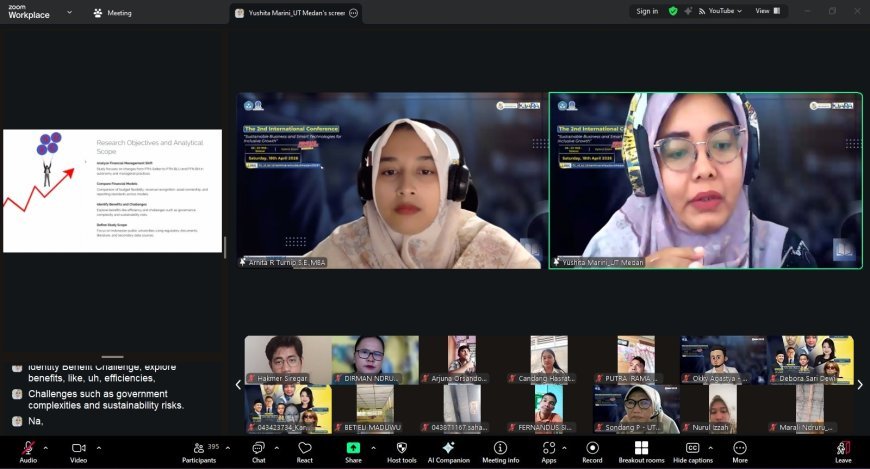Screen dimensions: 870x469
Task: Open Host tools shield icon
Action: [x=402, y=447]
